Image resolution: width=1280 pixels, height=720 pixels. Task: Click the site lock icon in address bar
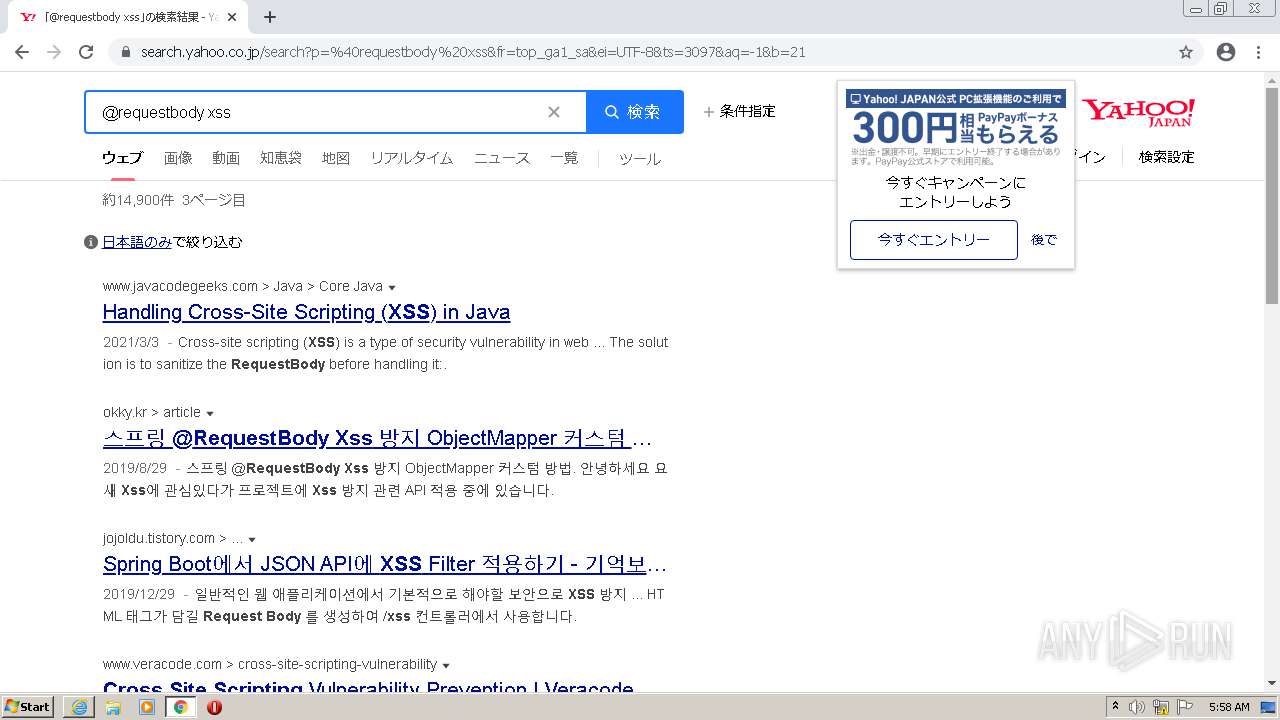(x=125, y=52)
